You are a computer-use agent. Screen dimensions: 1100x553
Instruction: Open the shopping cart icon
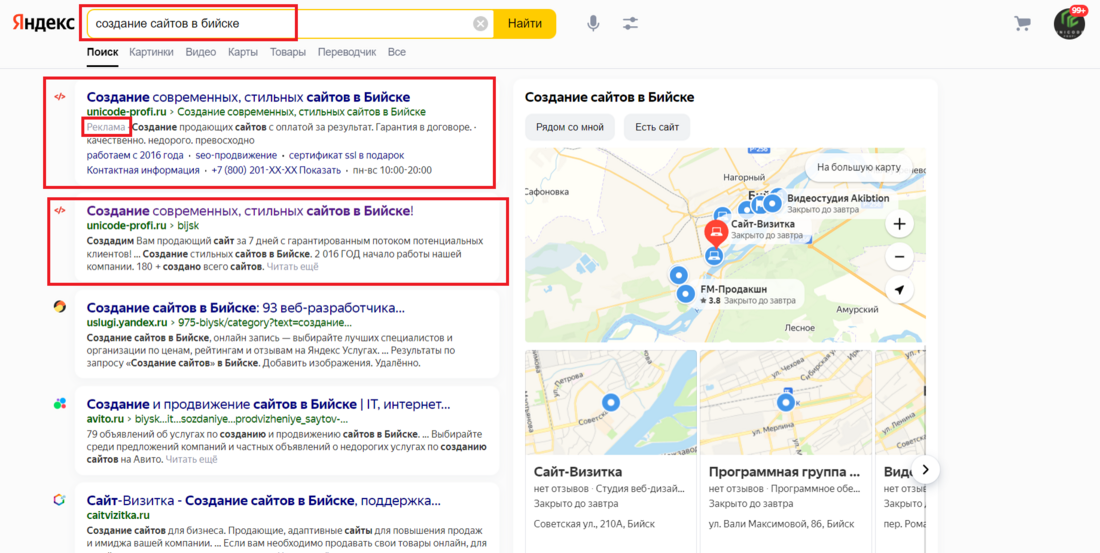1022,24
